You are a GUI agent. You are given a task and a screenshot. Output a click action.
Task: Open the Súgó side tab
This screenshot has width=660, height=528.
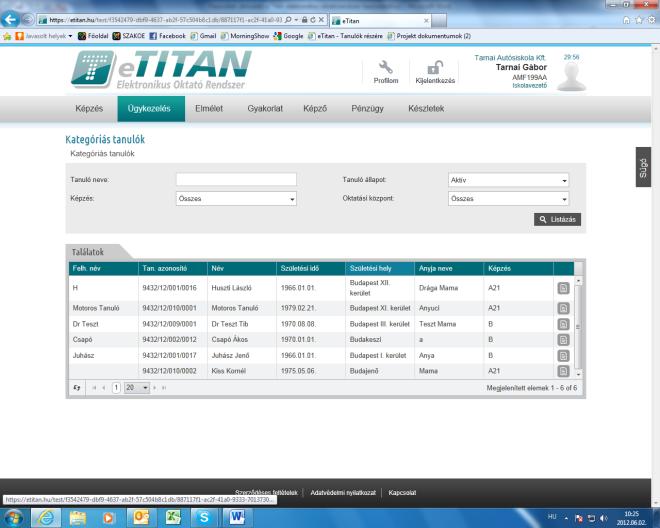643,167
